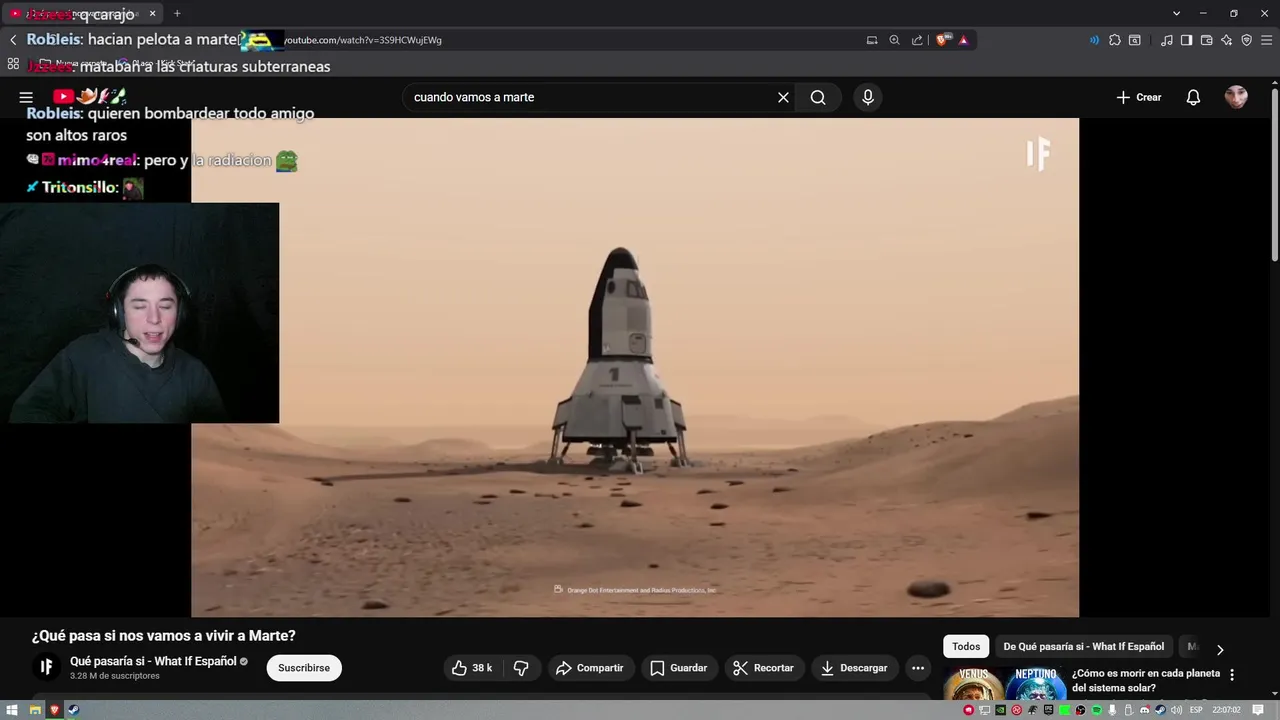Open Brave Leo AI sparkle icon
Screen dimensions: 1280x720
(1226, 40)
